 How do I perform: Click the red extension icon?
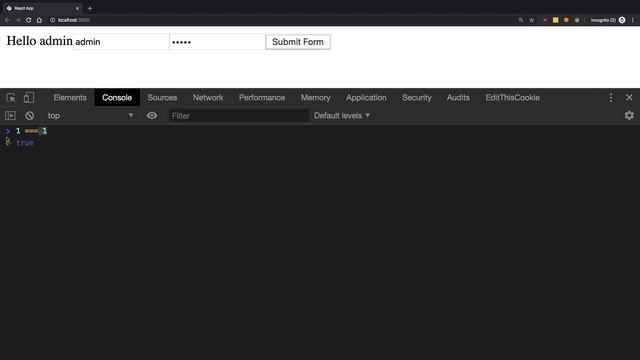click(x=545, y=20)
